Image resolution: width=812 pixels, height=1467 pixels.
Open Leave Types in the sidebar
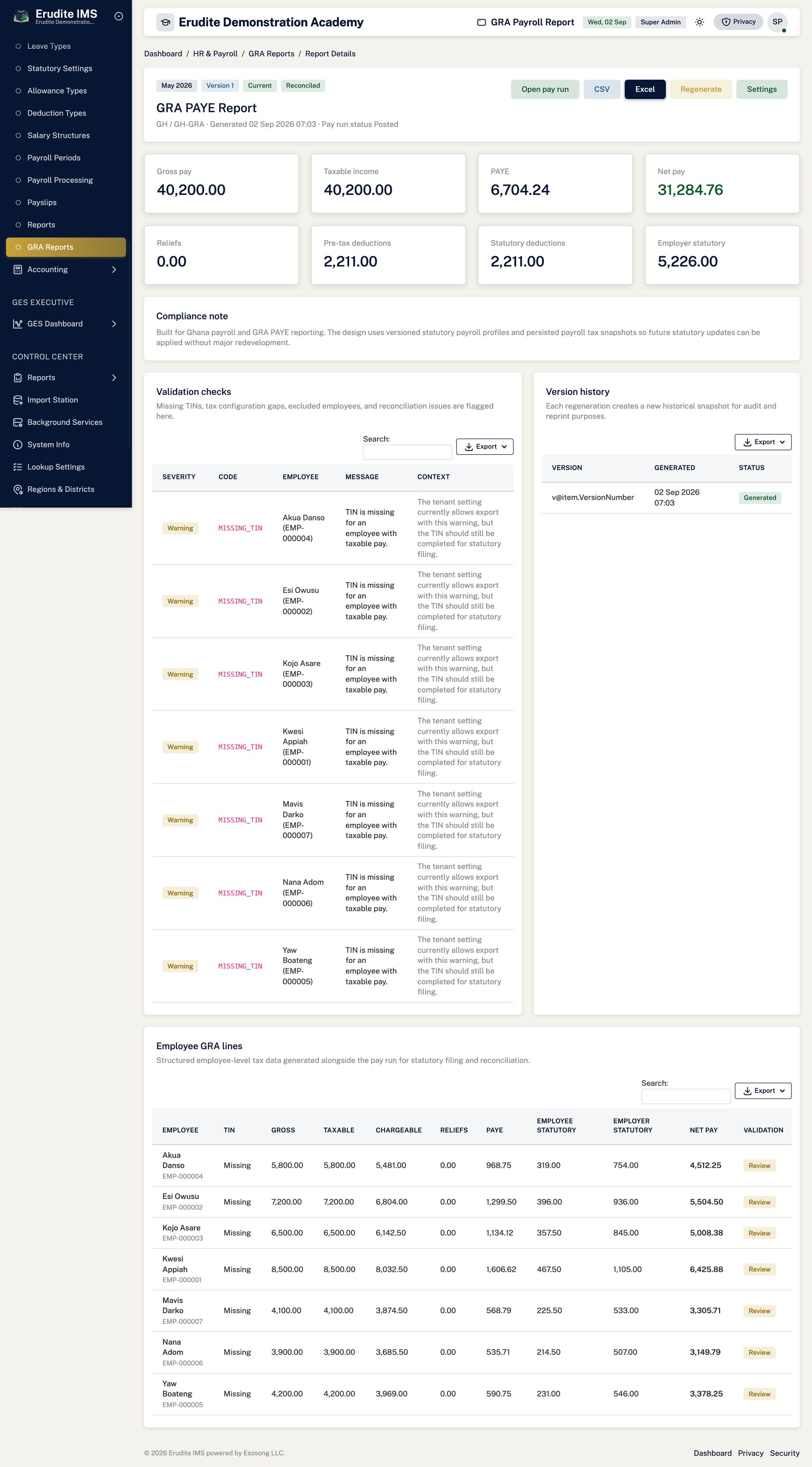click(66, 46)
